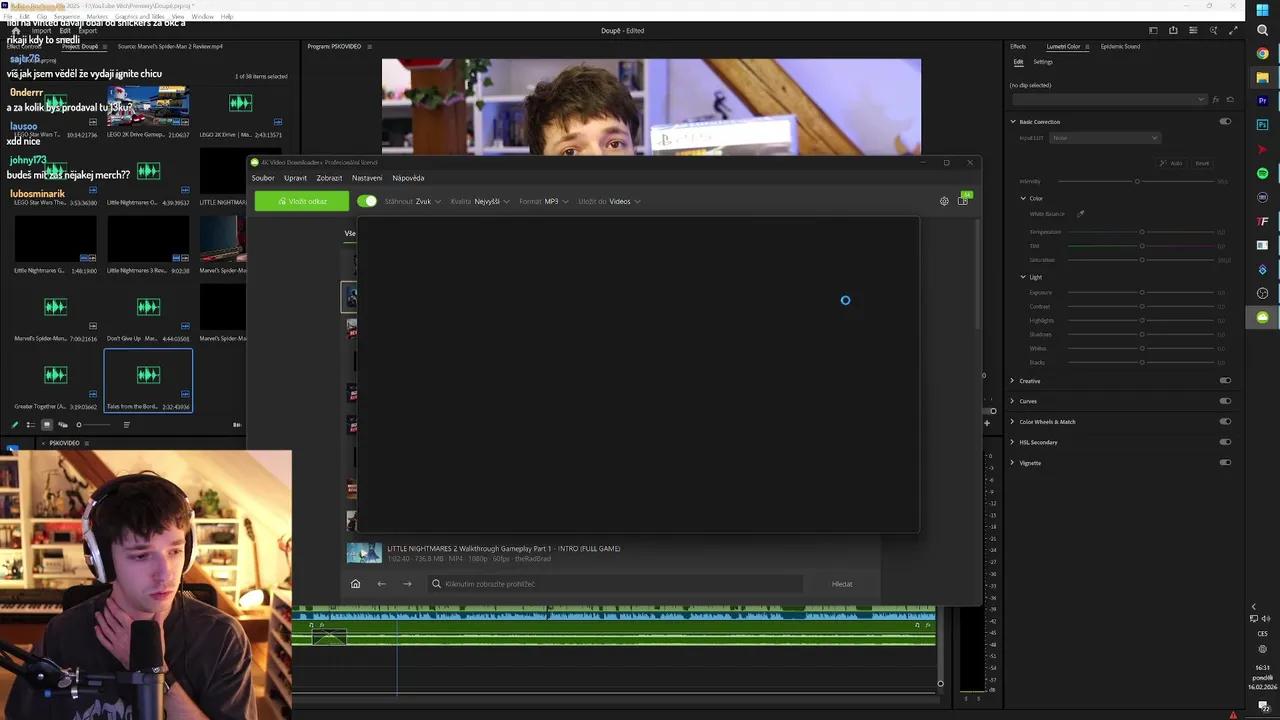
Task: Open the Format MP3 dropdown
Action: pyautogui.click(x=544, y=201)
